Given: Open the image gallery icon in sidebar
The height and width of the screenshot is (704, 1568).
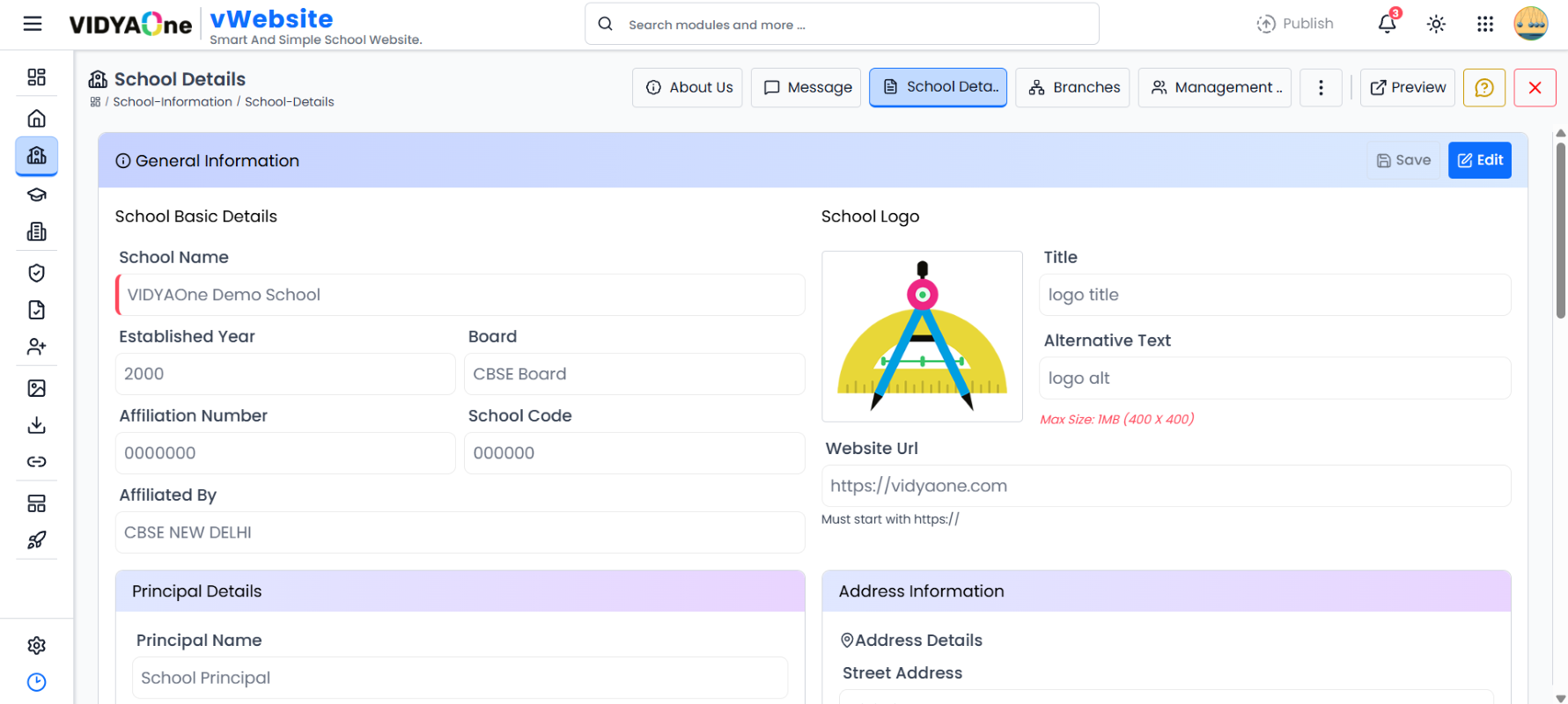Looking at the screenshot, I should (36, 388).
